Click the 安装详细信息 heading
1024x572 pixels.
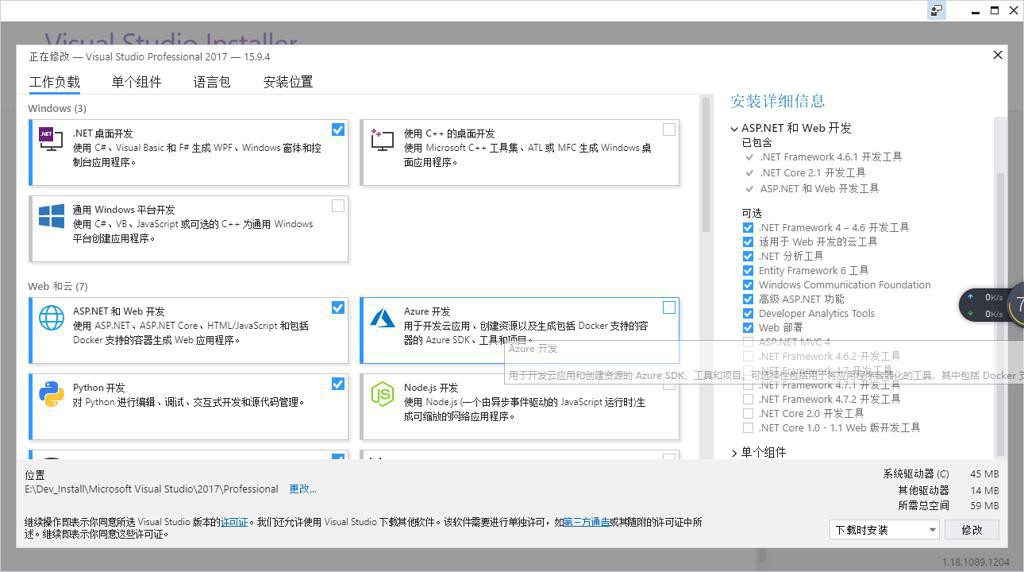click(x=778, y=101)
